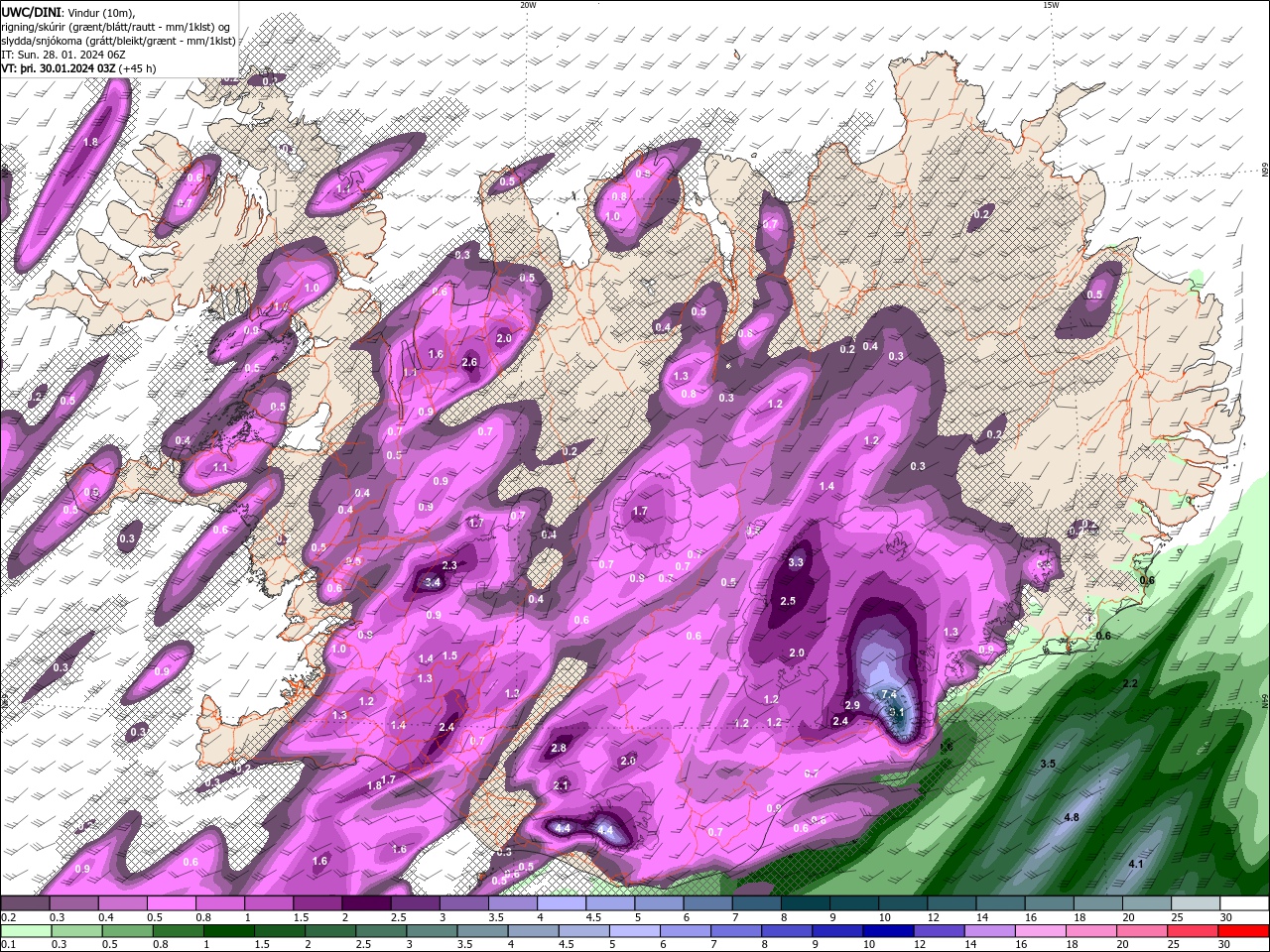Select rain scale swatch between 4 and 4.5
This screenshot has width=1270, height=952.
pos(533,931)
